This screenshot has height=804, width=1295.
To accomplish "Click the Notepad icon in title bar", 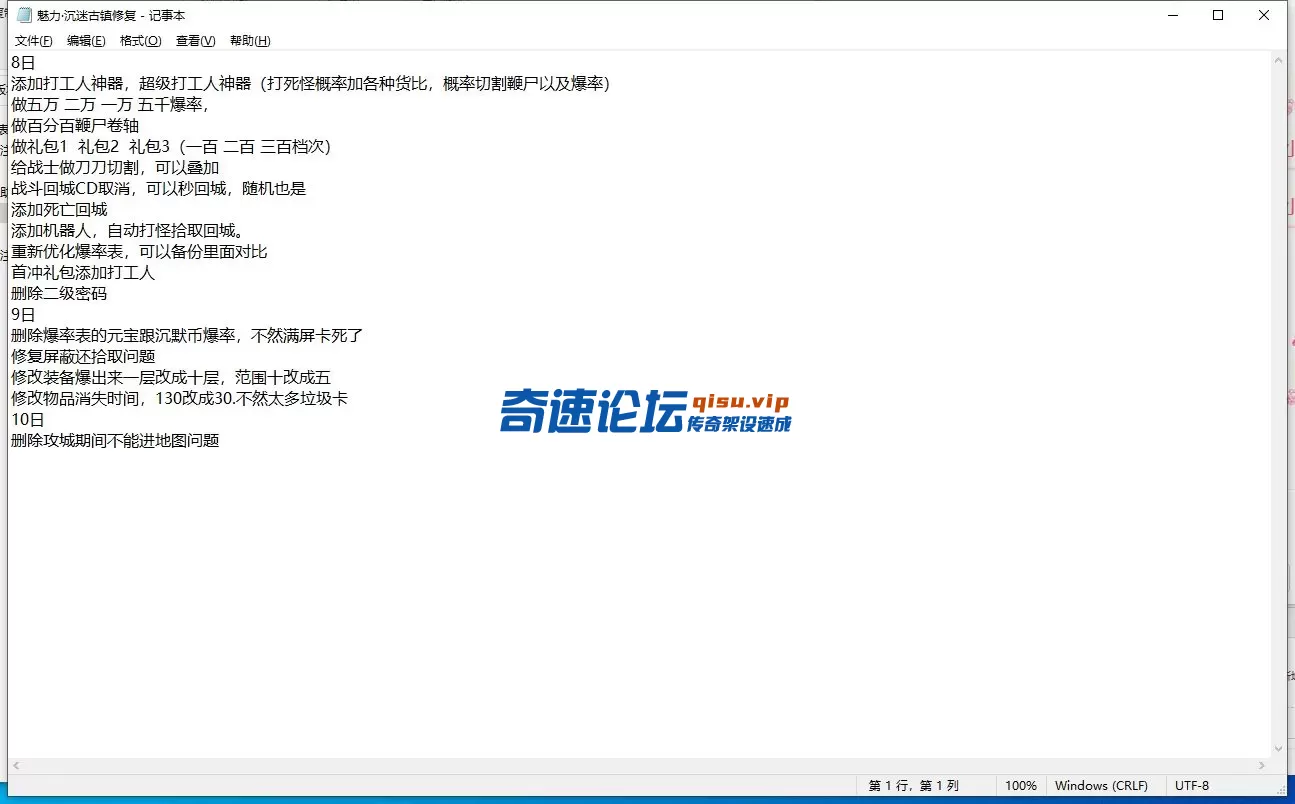I will coord(24,15).
